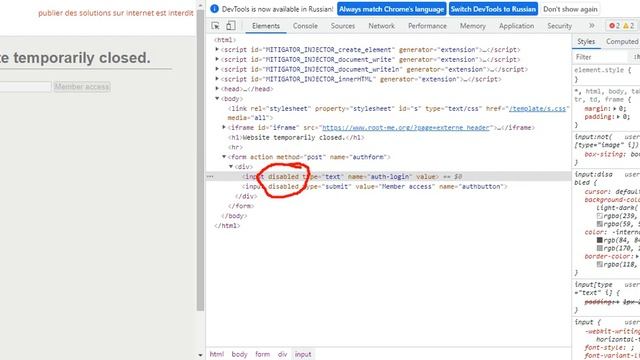Open the Security tab
This screenshot has height=360, width=640.
(x=559, y=26)
